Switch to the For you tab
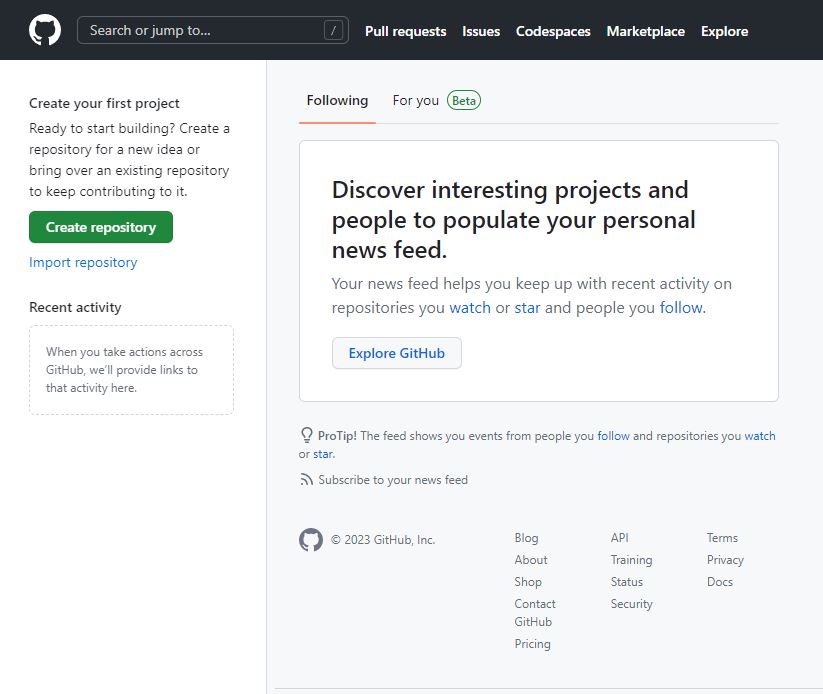823x694 pixels. [415, 100]
